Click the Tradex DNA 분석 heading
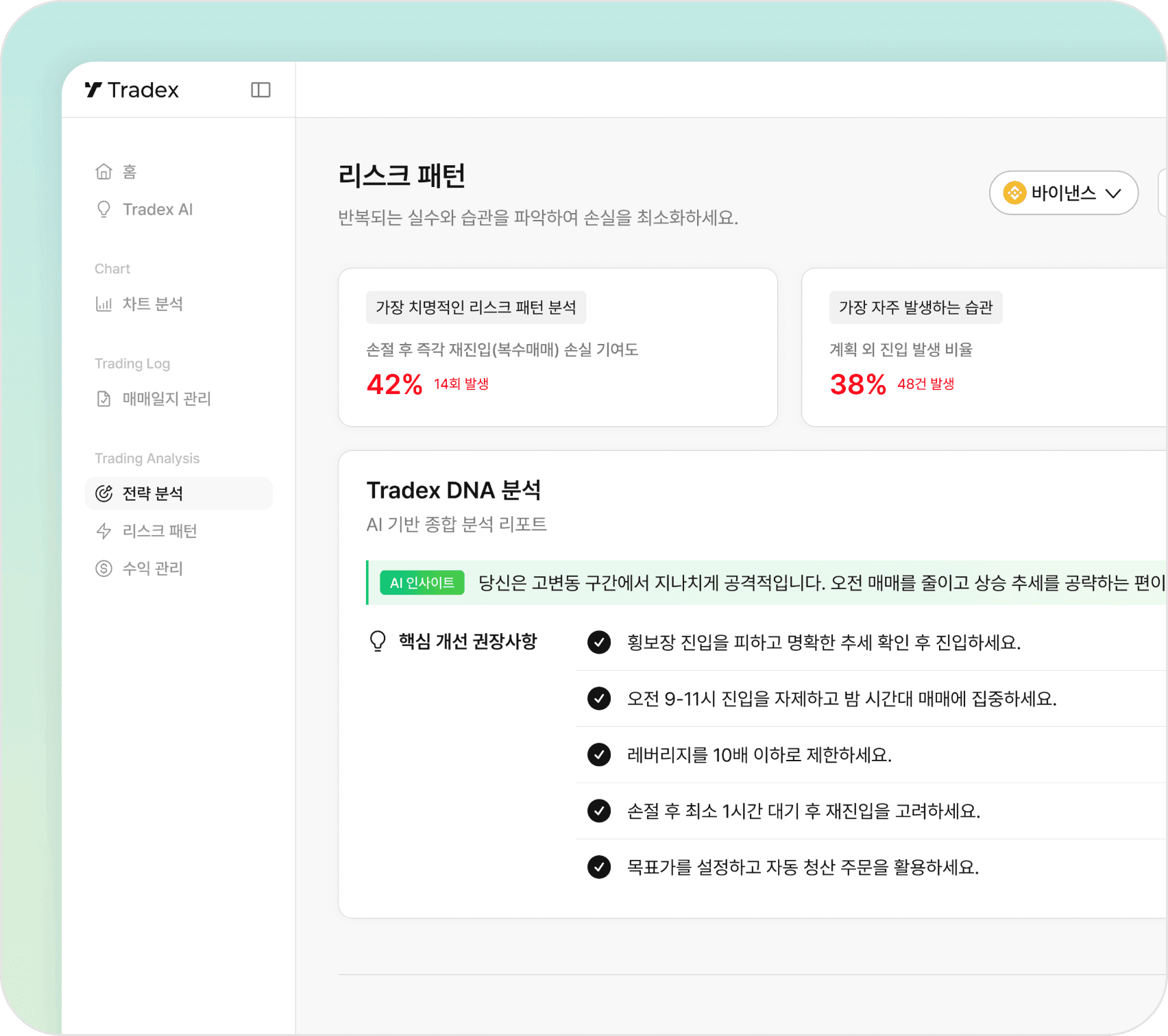This screenshot has height=1036, width=1168. (454, 490)
